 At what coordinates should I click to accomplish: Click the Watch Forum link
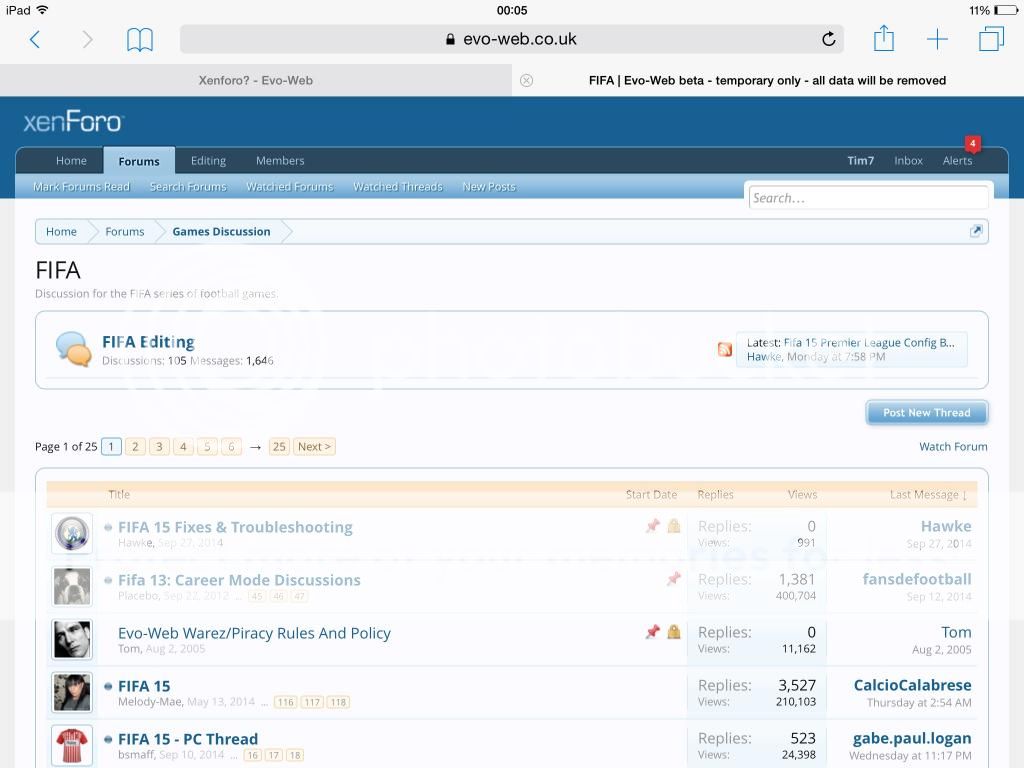pyautogui.click(x=953, y=447)
